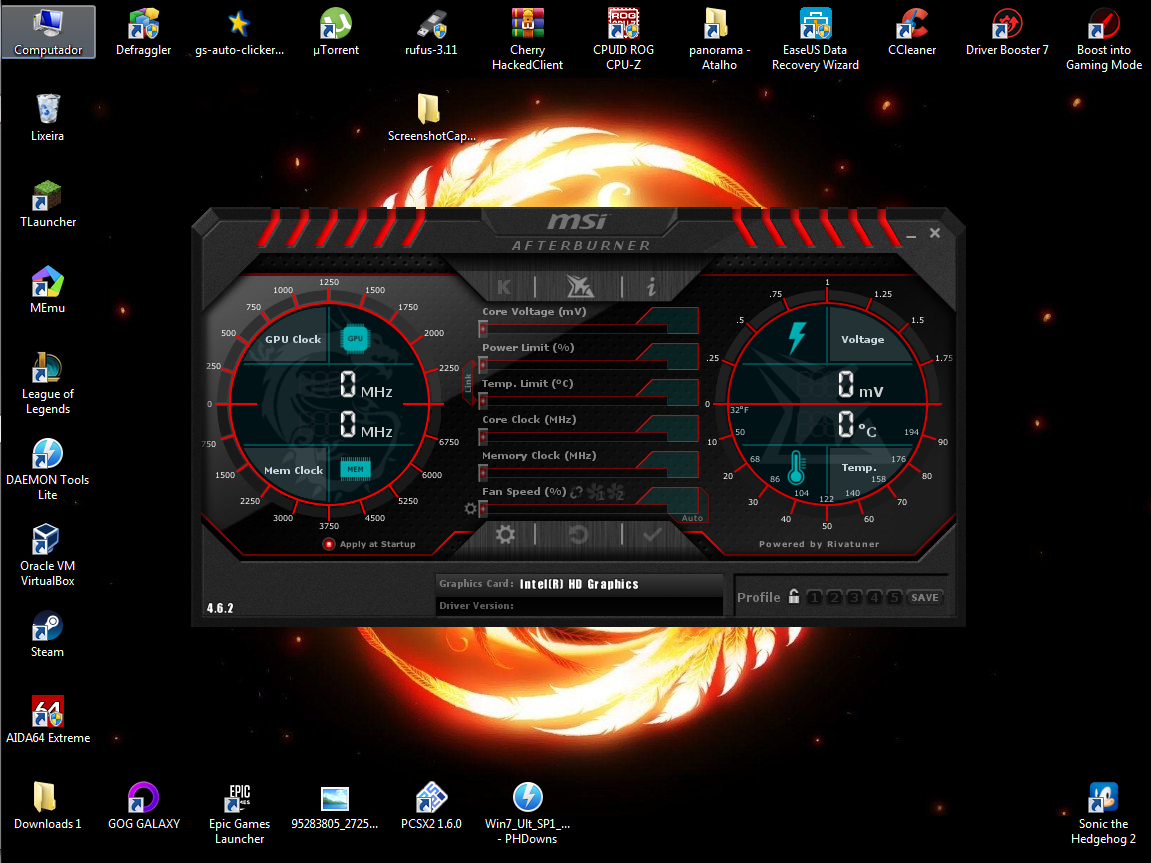The width and height of the screenshot is (1151, 863).
Task: Apply settings with the checkmark icon
Action: point(652,534)
